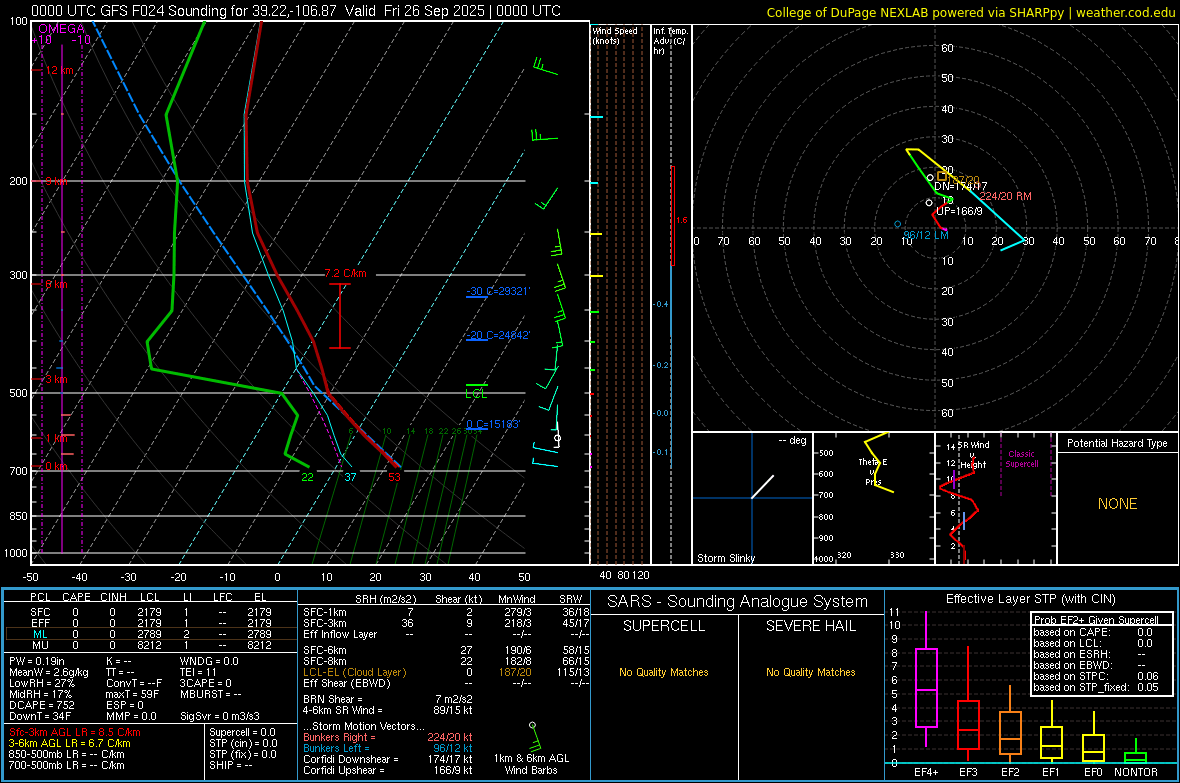
Task: Click the DCAPE = 752 value
Action: [x=41, y=705]
